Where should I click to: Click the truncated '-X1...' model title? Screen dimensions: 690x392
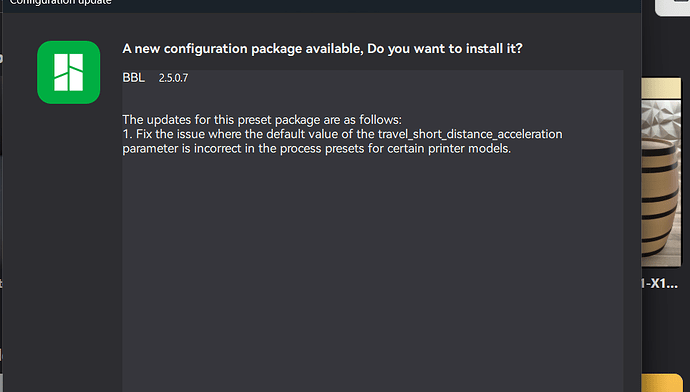tap(660, 283)
